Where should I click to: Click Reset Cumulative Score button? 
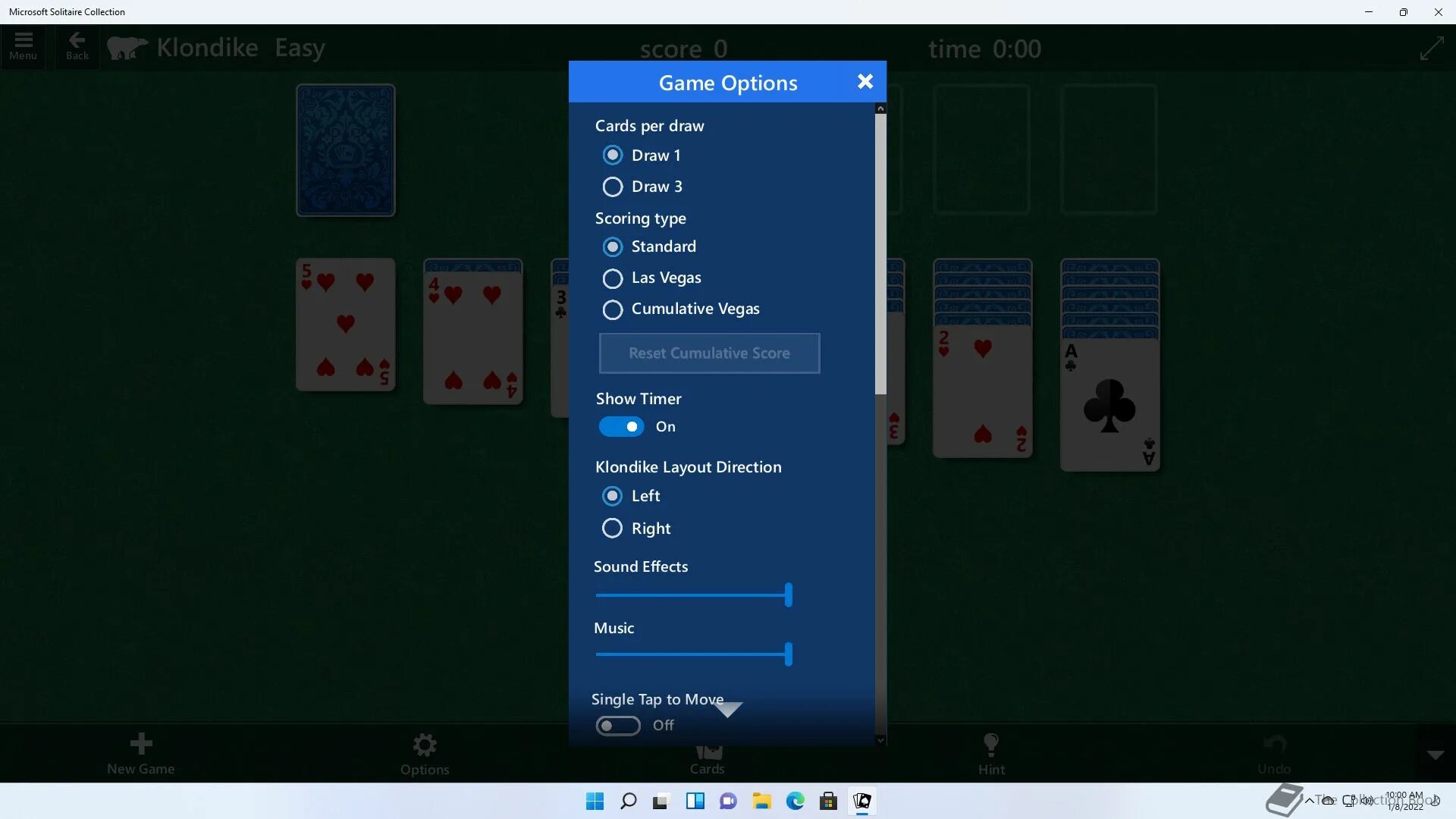pyautogui.click(x=709, y=353)
